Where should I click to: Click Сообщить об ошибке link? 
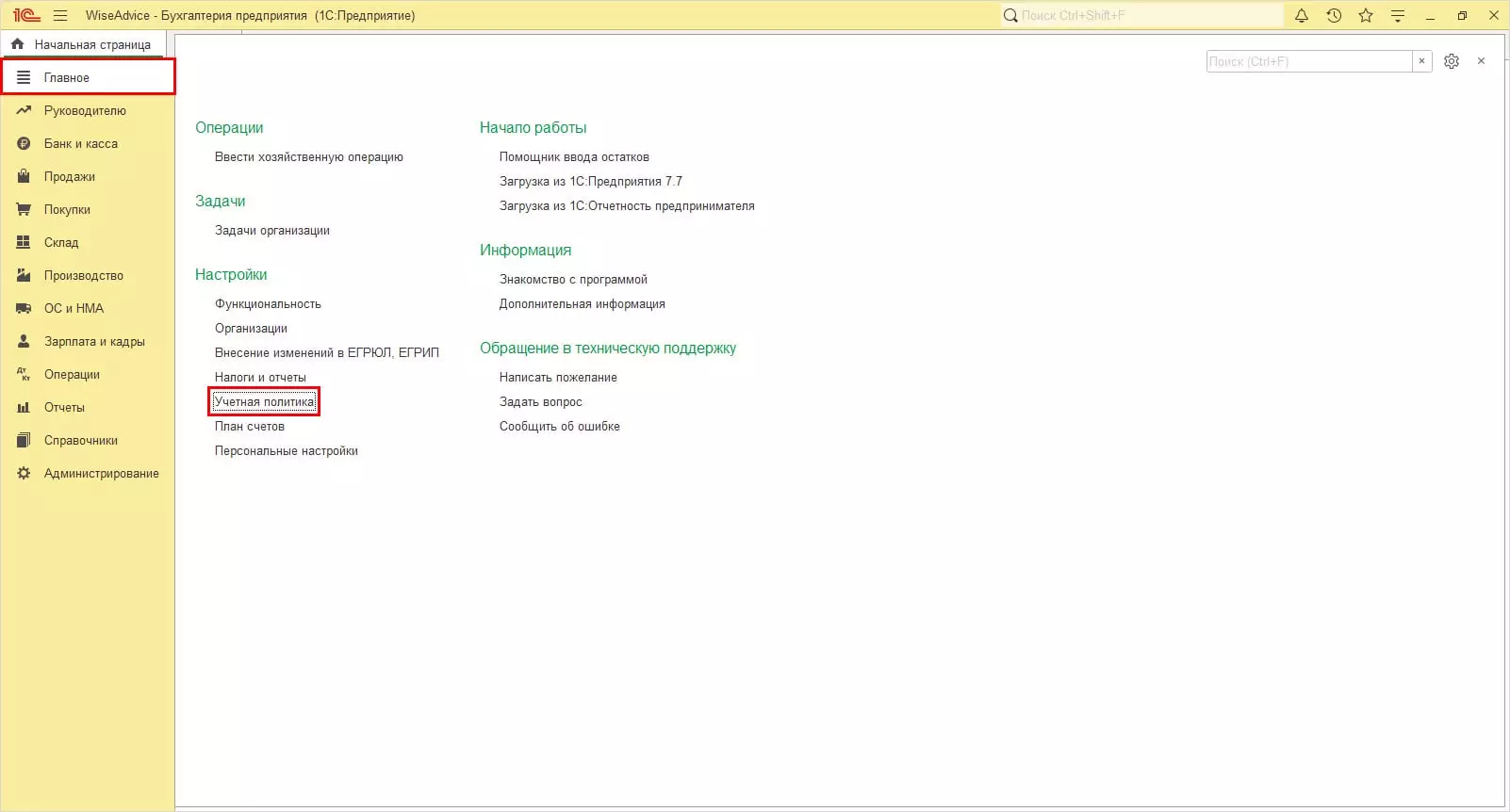pyautogui.click(x=560, y=426)
